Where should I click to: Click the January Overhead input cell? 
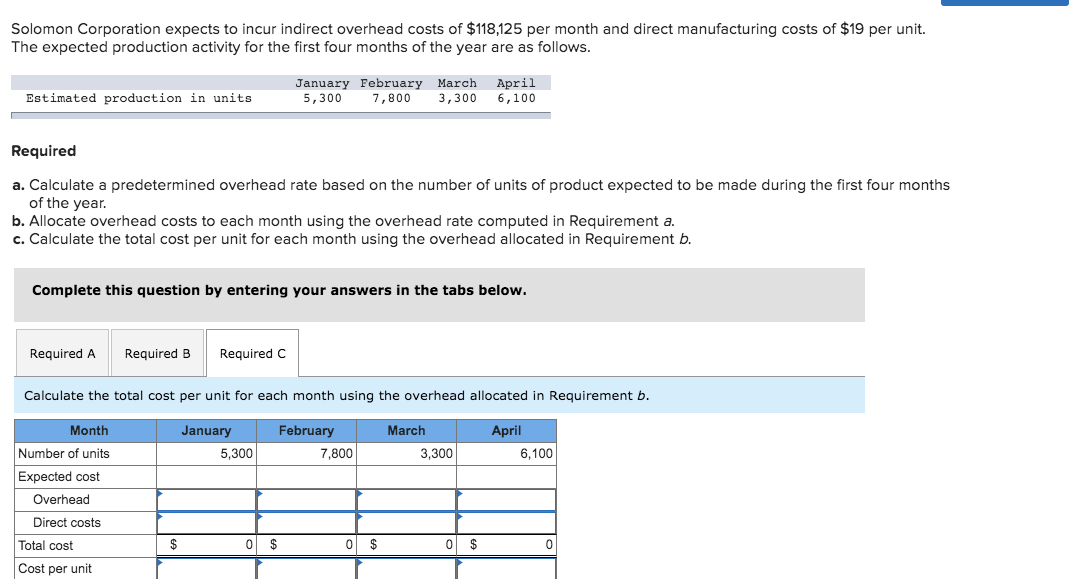[x=206, y=500]
